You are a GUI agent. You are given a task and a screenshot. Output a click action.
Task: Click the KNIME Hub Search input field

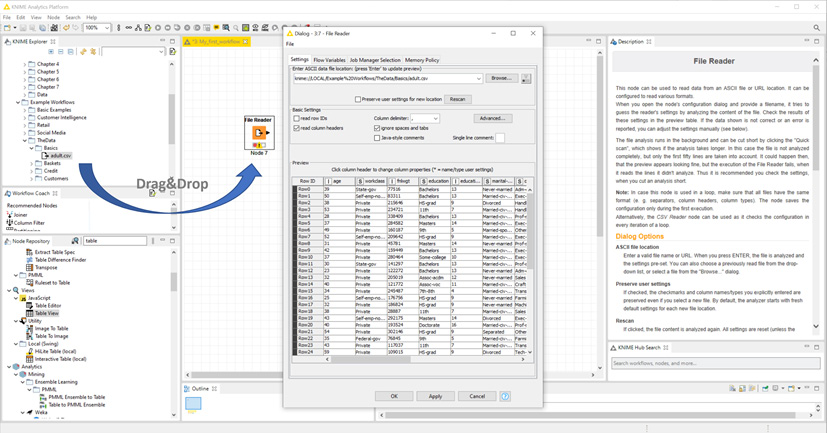(716, 363)
